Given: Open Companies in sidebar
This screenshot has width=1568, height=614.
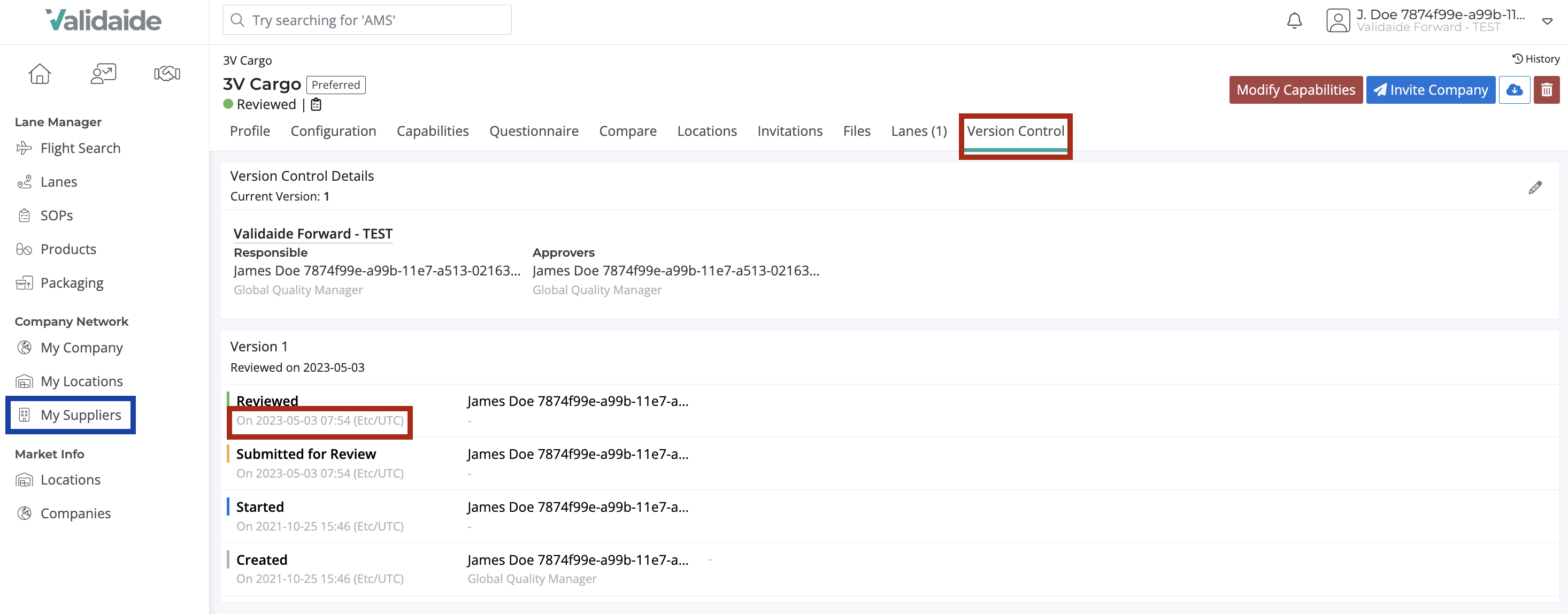Looking at the screenshot, I should coord(75,513).
